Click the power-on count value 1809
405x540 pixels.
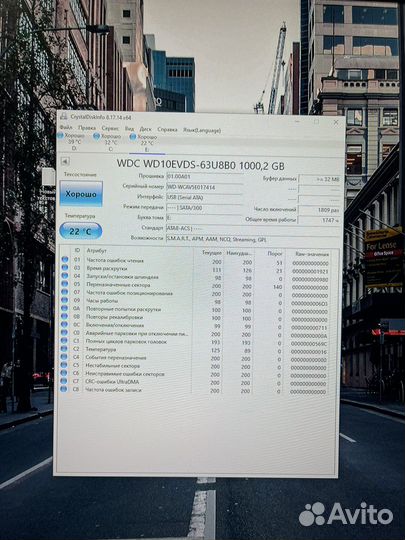[x=320, y=210]
